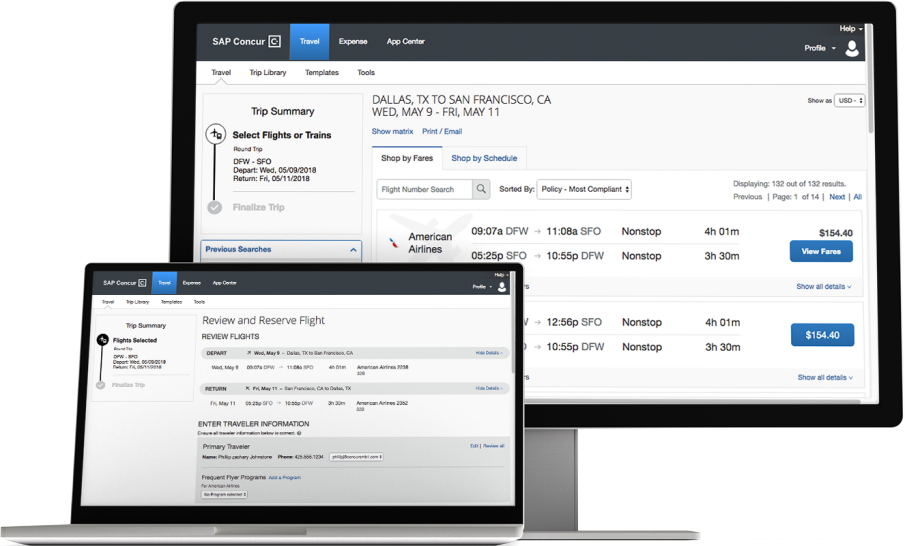Open the Profile dropdown on the laptop screen

pos(483,287)
